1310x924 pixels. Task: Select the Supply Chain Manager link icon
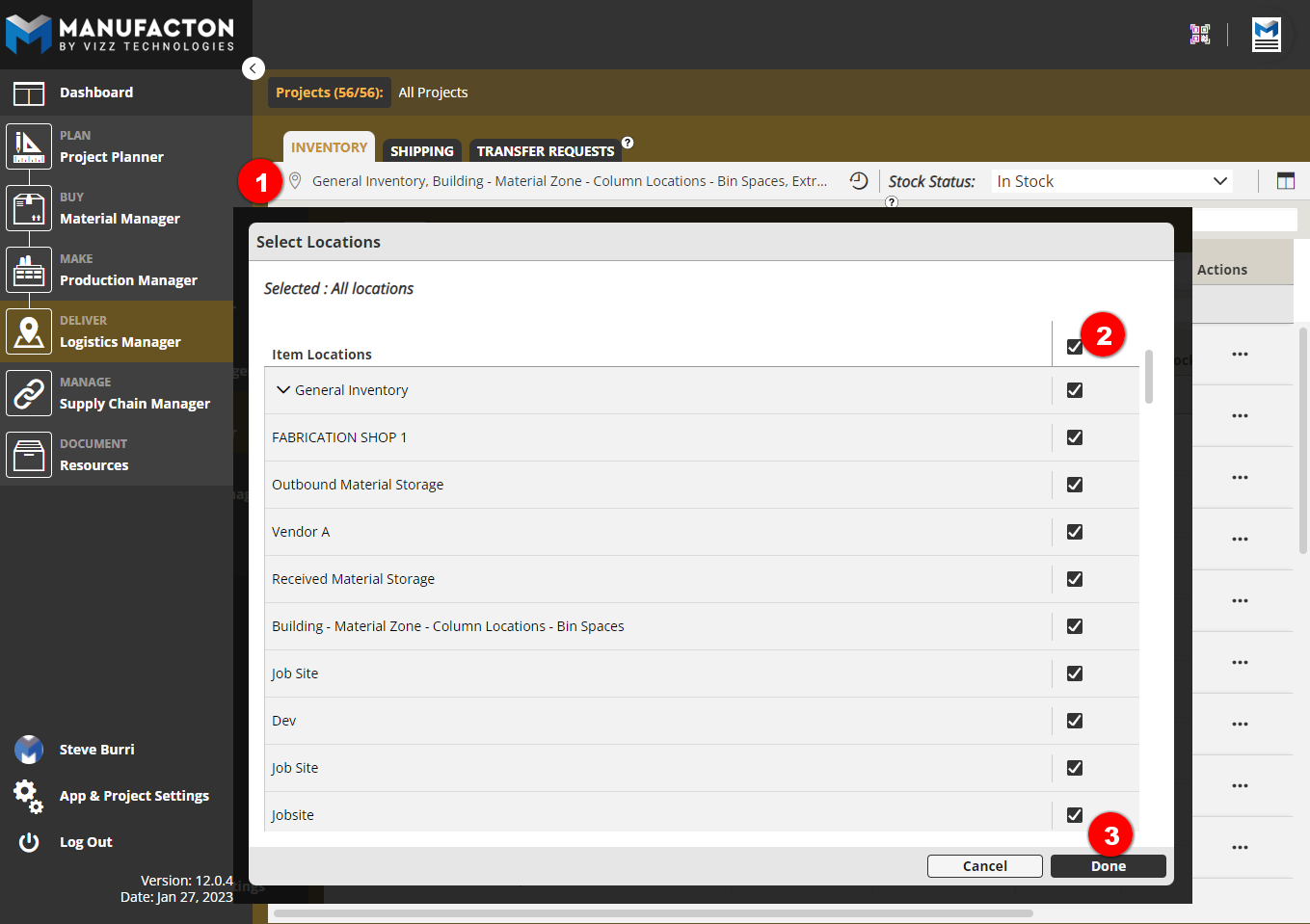(29, 394)
